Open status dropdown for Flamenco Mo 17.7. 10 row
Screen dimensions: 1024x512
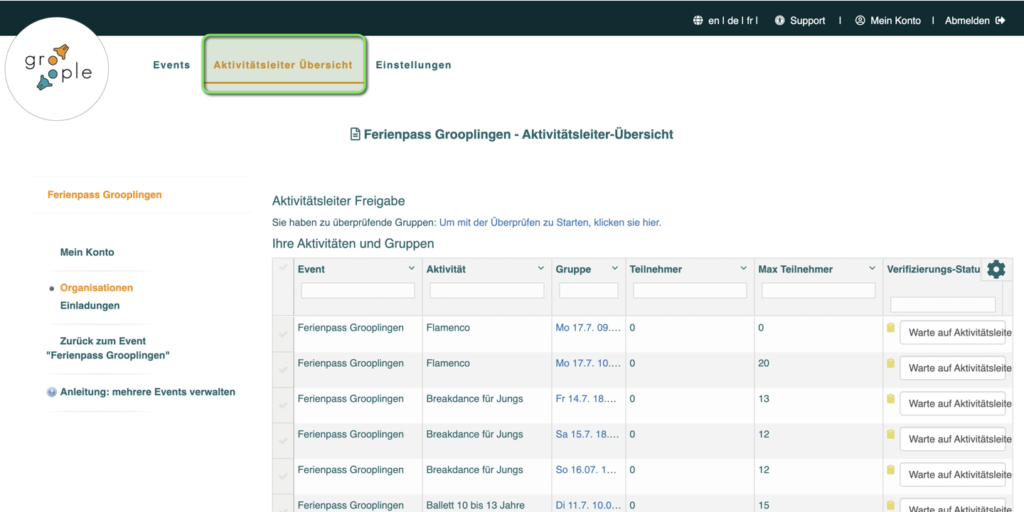955,368
